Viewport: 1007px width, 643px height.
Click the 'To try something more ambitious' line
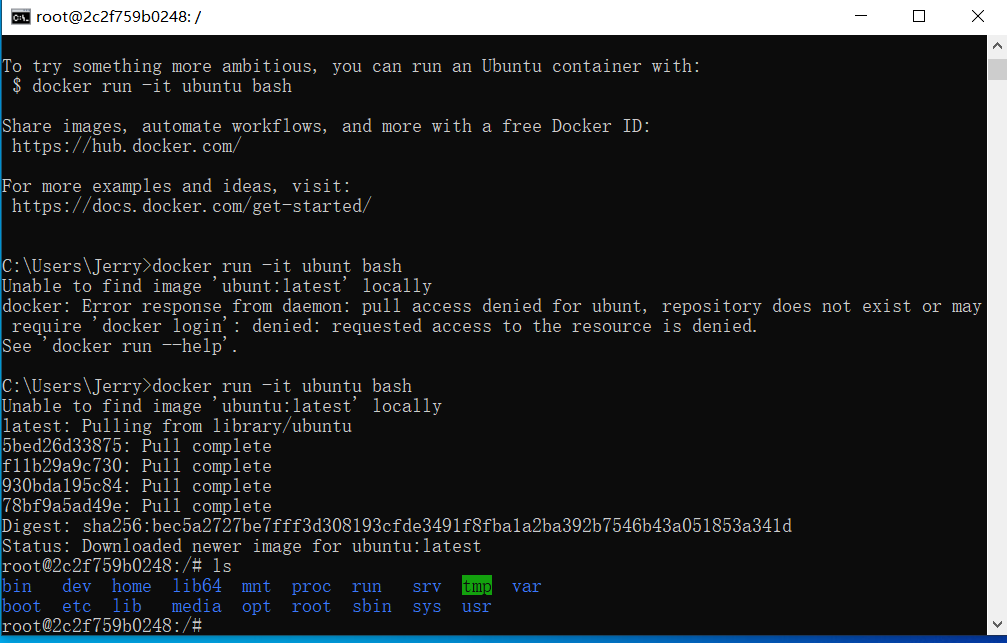coord(351,66)
